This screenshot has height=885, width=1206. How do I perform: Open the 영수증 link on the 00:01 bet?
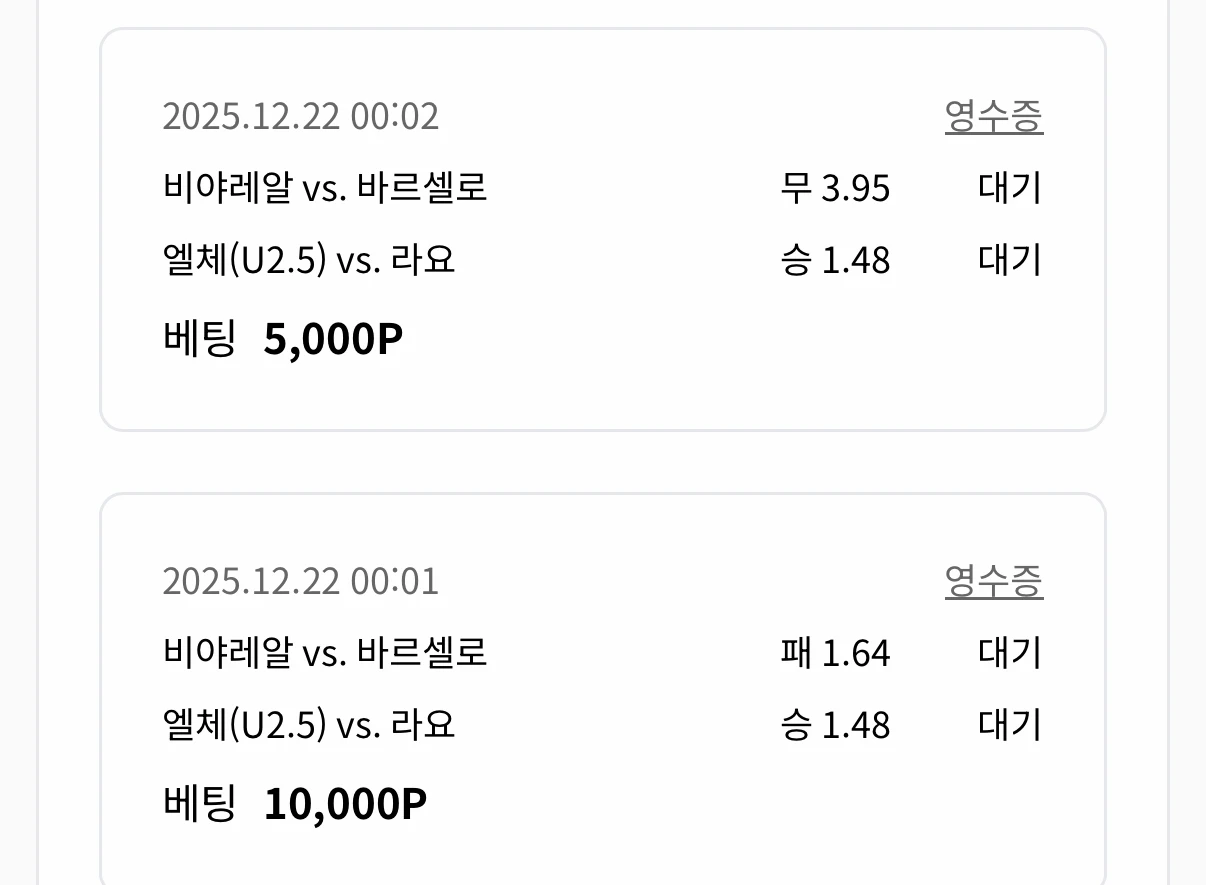[995, 581]
